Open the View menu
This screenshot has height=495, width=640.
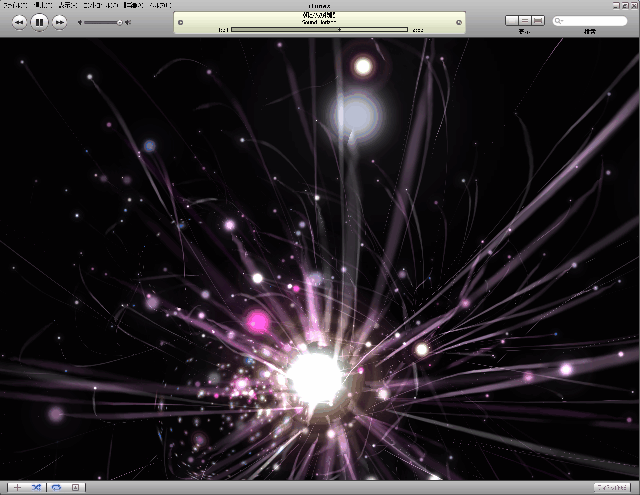coord(68,5)
